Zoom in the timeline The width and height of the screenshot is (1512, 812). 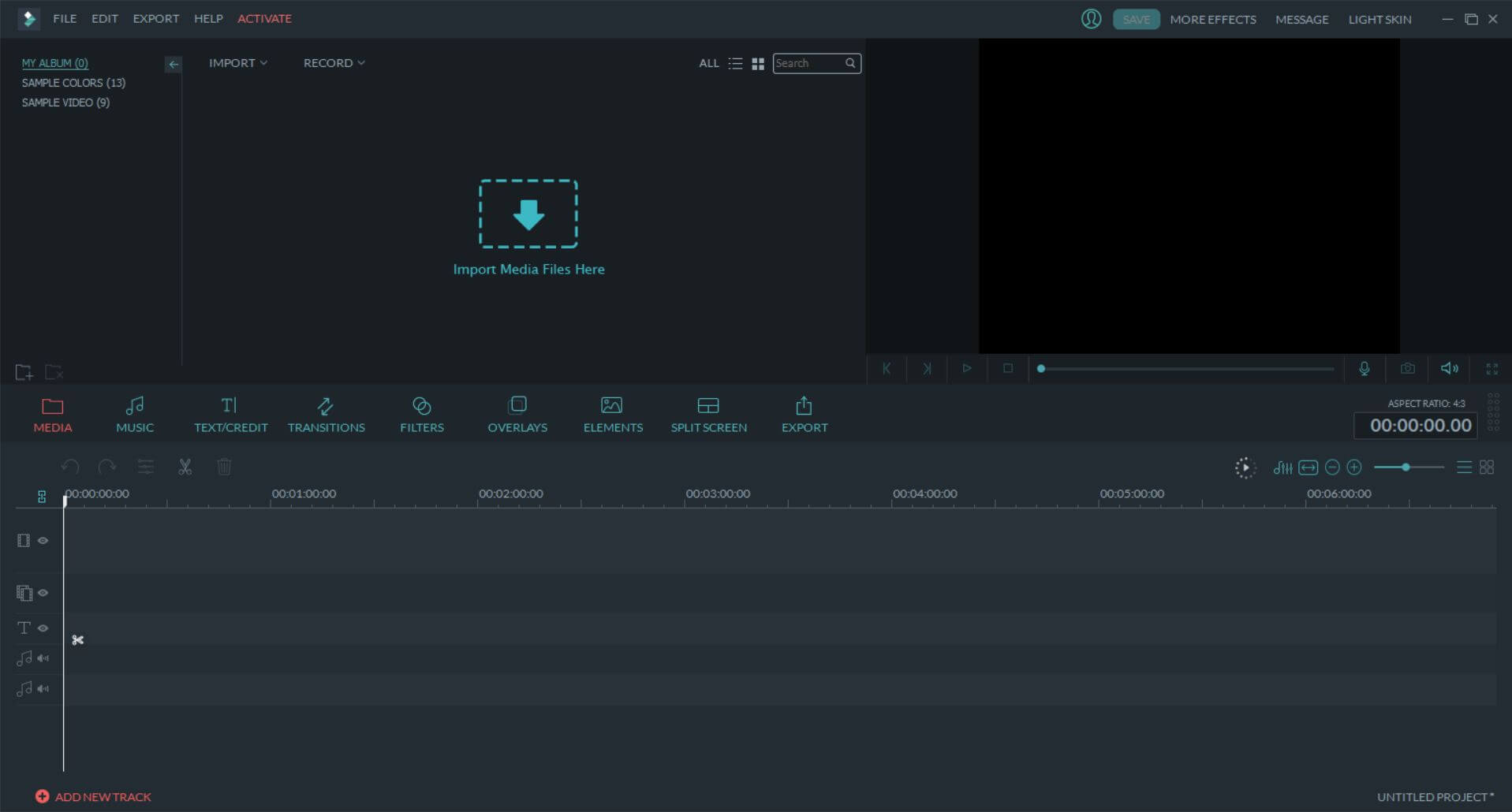1354,467
